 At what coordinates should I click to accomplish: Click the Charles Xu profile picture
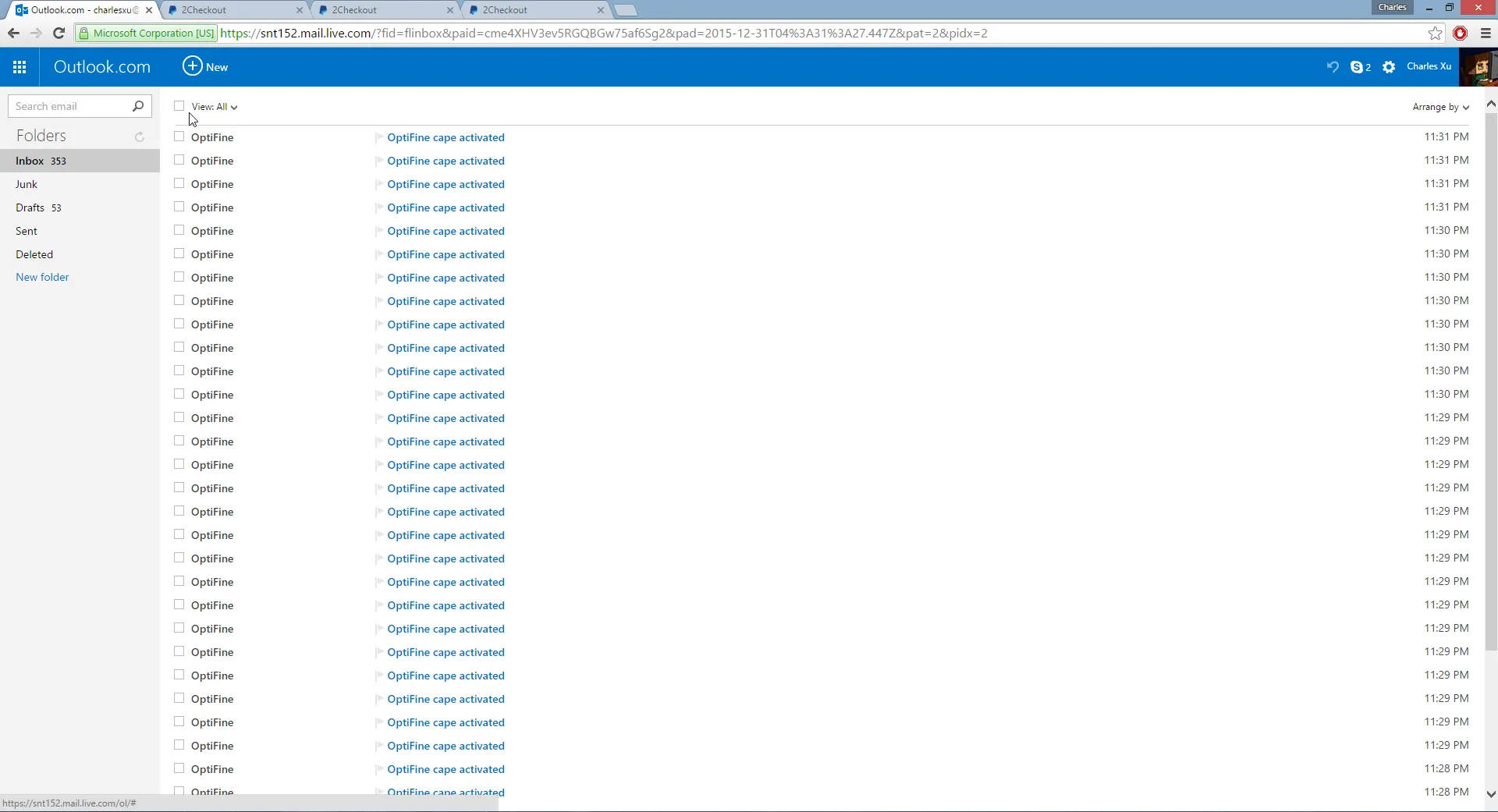(x=1478, y=67)
